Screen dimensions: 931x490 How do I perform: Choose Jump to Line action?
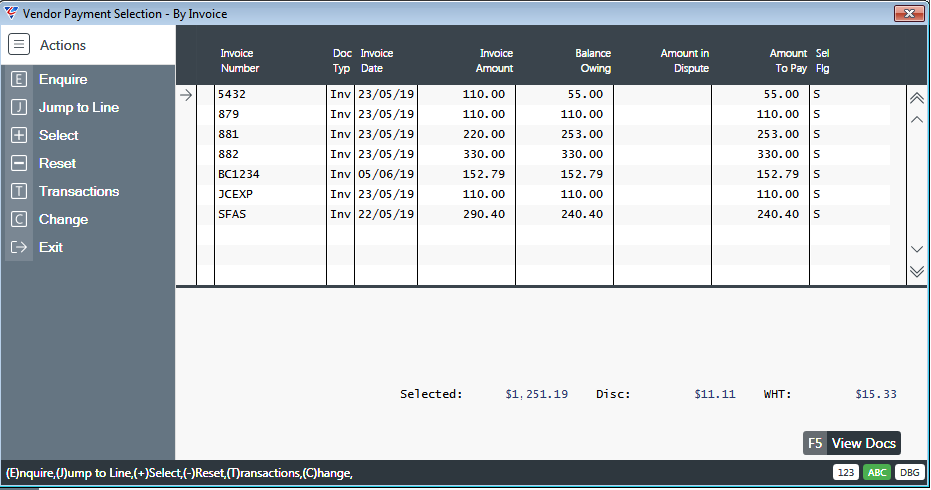pos(79,107)
